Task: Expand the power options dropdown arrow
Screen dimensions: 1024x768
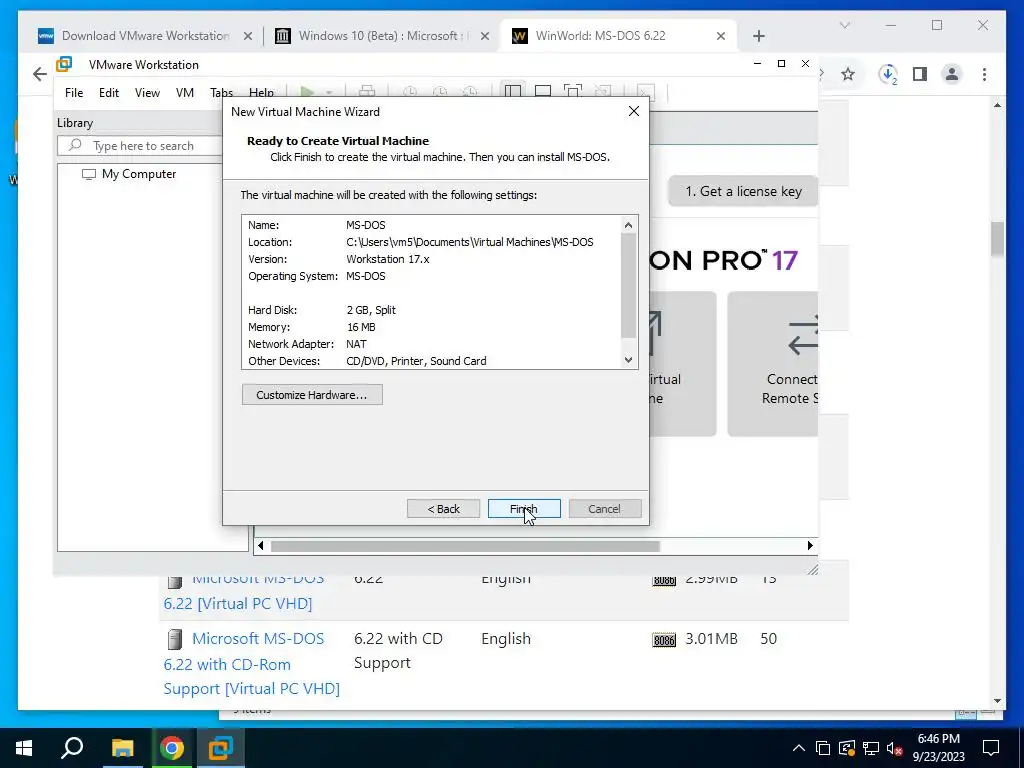Action: 328,92
